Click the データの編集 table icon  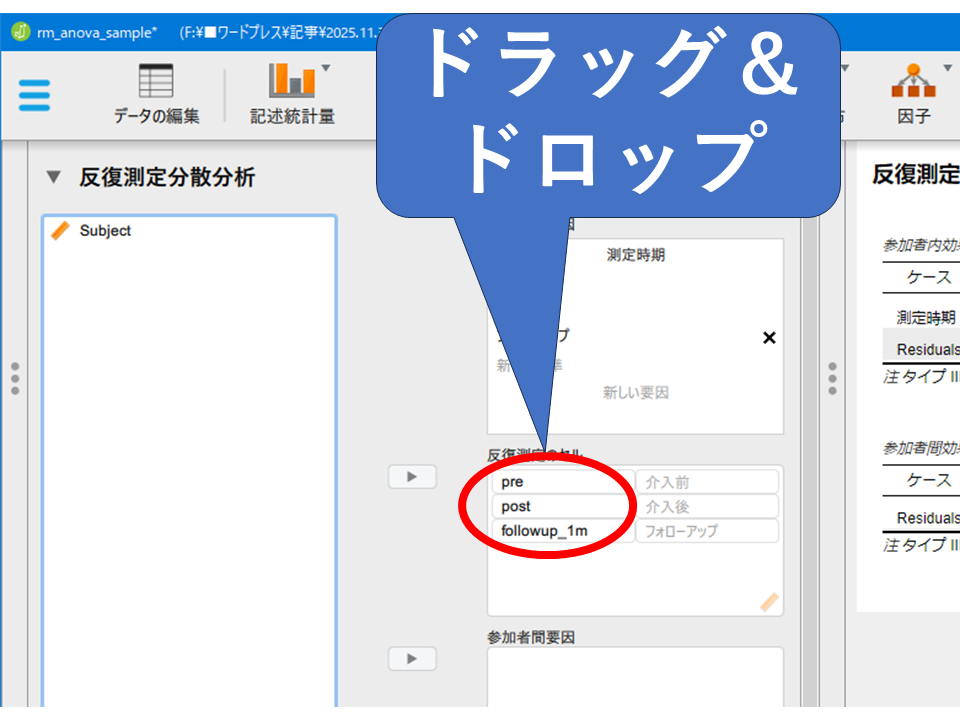point(156,82)
